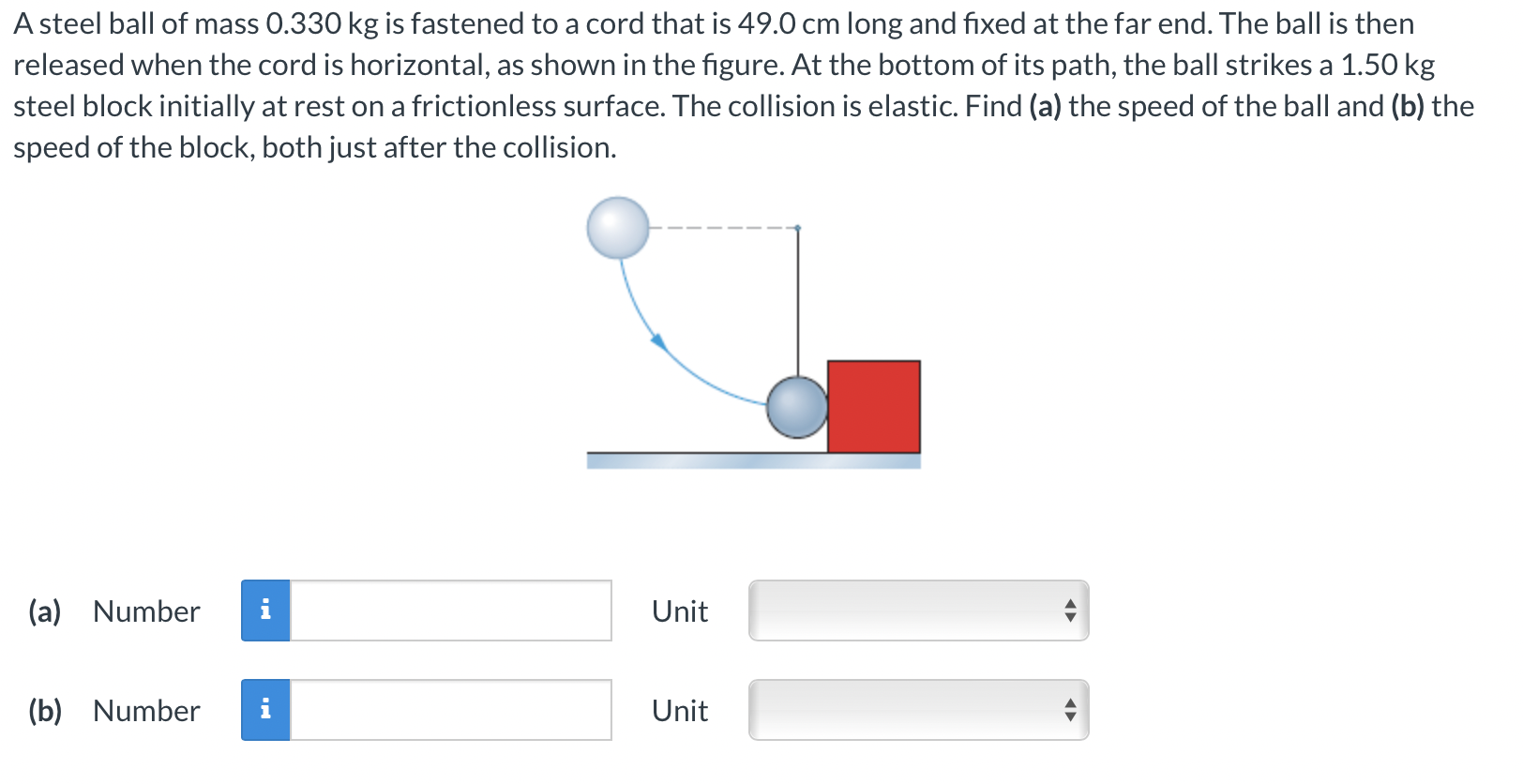Click the dashed cord line in the figure
The height and width of the screenshot is (784, 1523).
[722, 228]
